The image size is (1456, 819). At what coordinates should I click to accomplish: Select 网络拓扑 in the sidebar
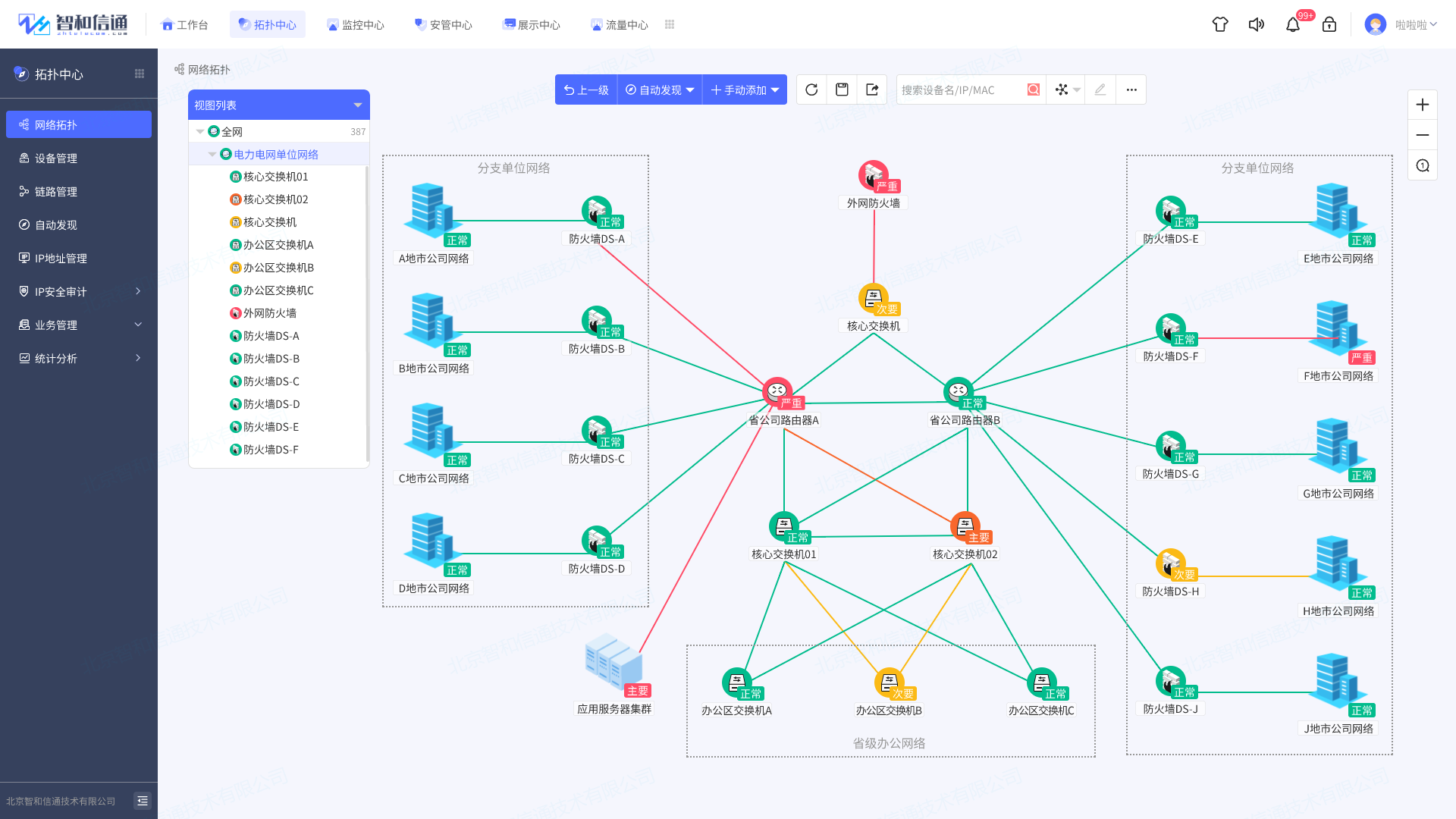coord(79,124)
